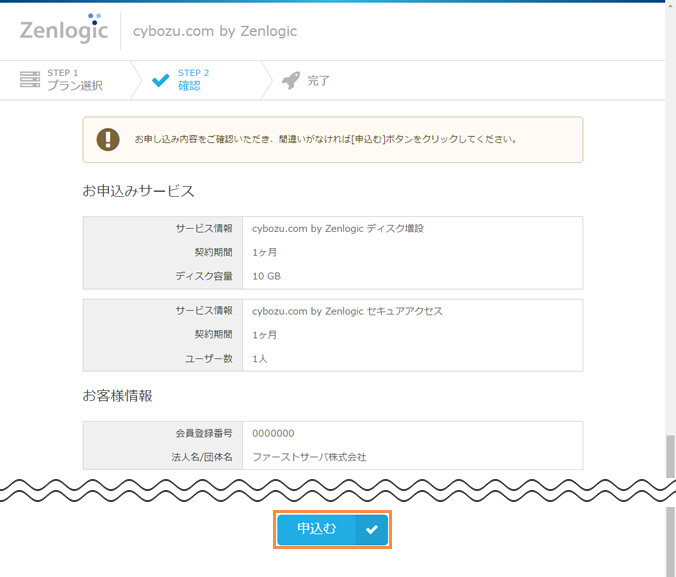Go back to the プラン選択 step
Viewport: 676px width, 577px height.
click(74, 86)
